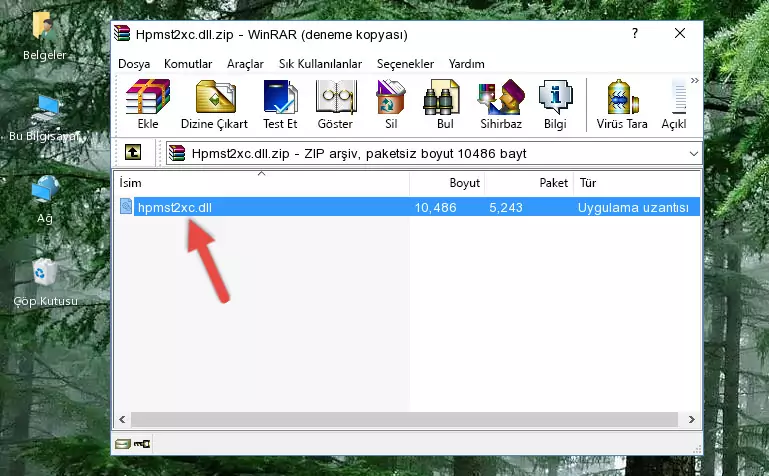Image resolution: width=769 pixels, height=476 pixels.
Task: Open the Seçenekler menu
Action: [405, 64]
